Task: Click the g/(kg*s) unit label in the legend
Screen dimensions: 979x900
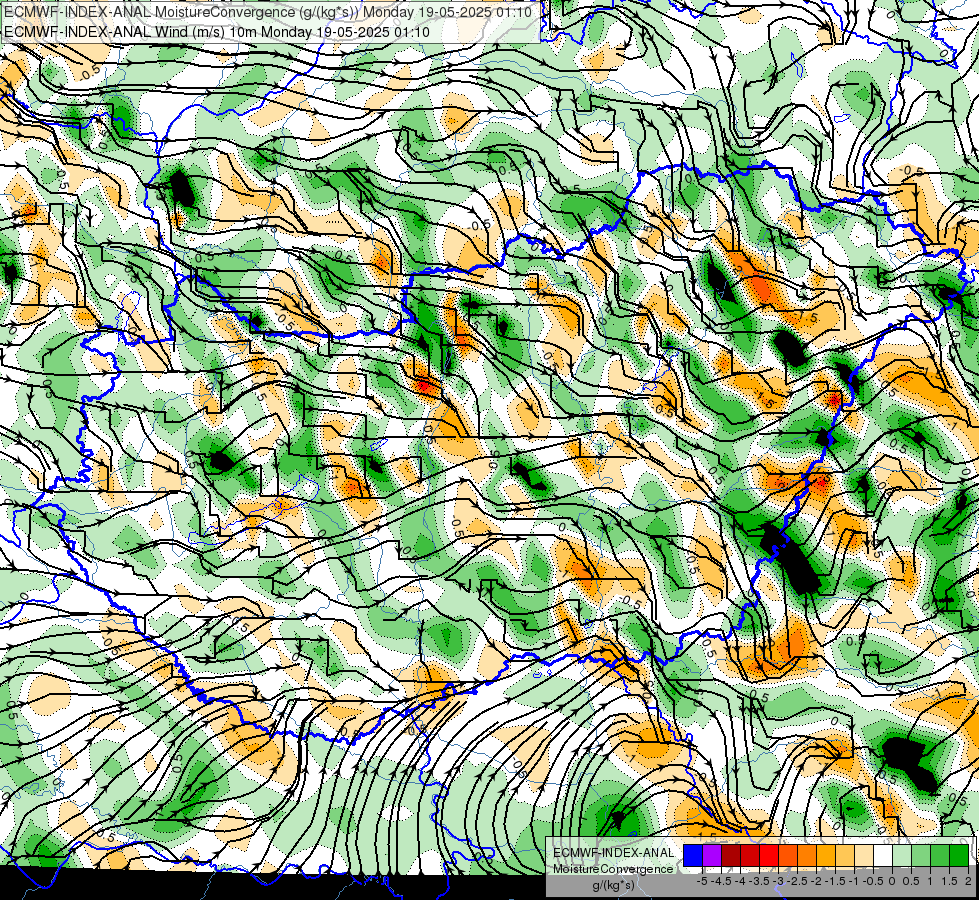Action: coord(614,886)
